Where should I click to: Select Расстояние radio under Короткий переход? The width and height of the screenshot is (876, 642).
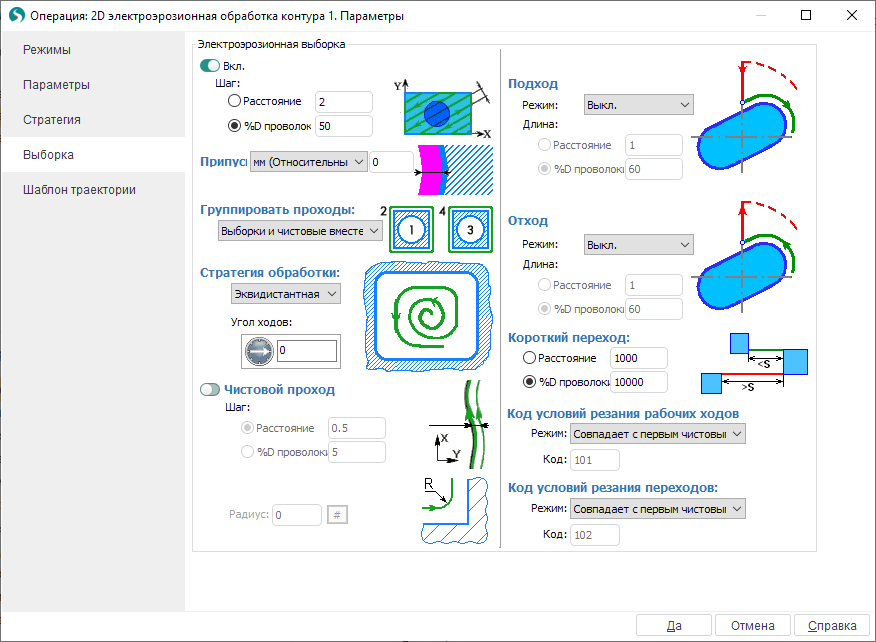[530, 358]
